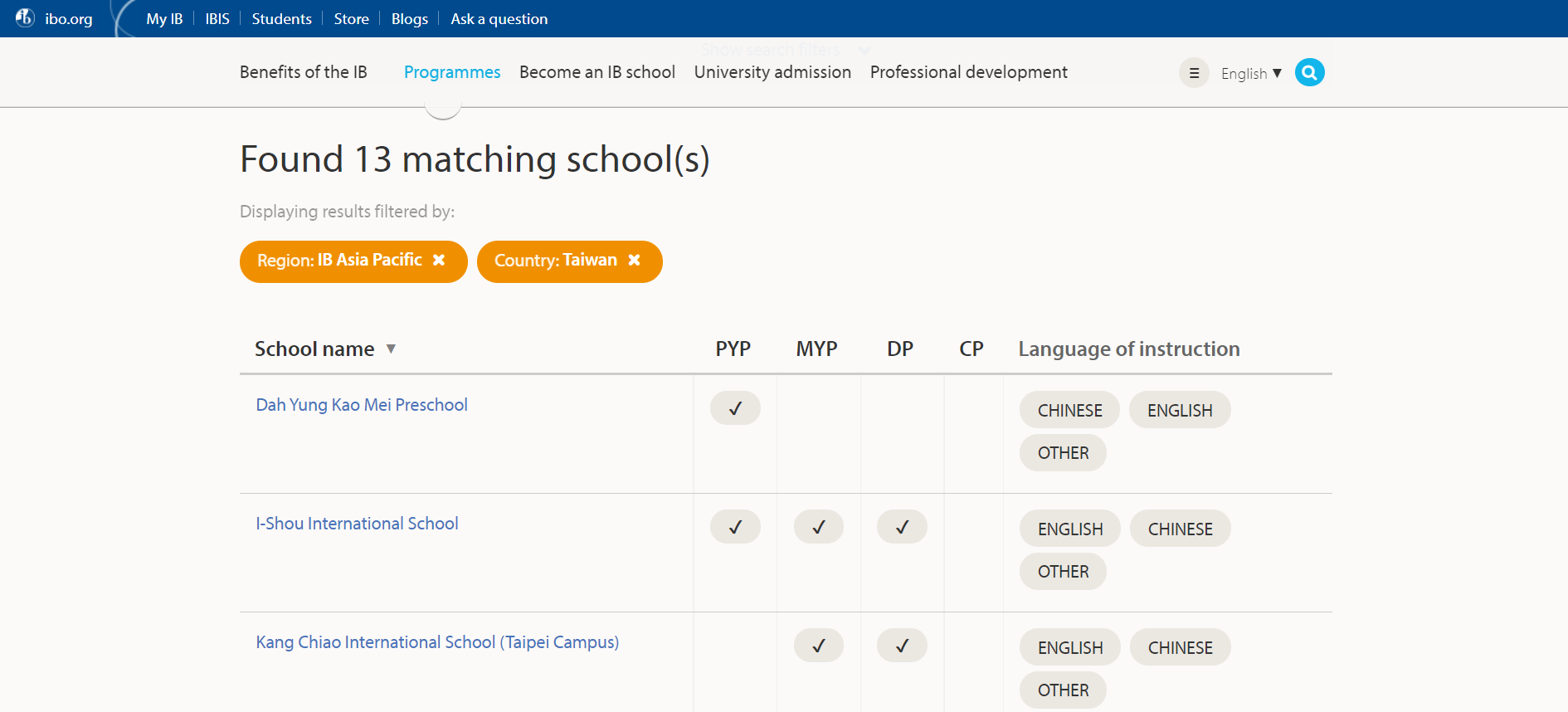
Task: Click the ibo.org logo icon
Action: click(x=25, y=17)
